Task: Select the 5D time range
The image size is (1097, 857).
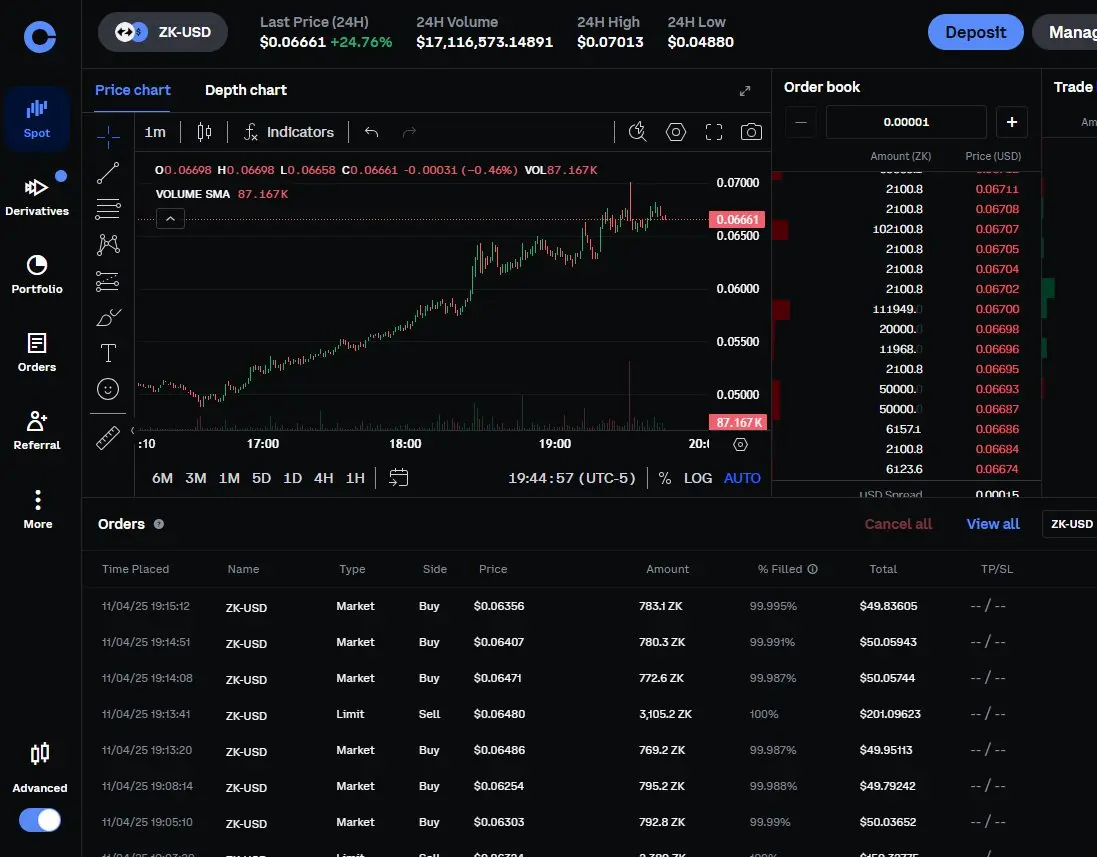Action: [x=262, y=478]
